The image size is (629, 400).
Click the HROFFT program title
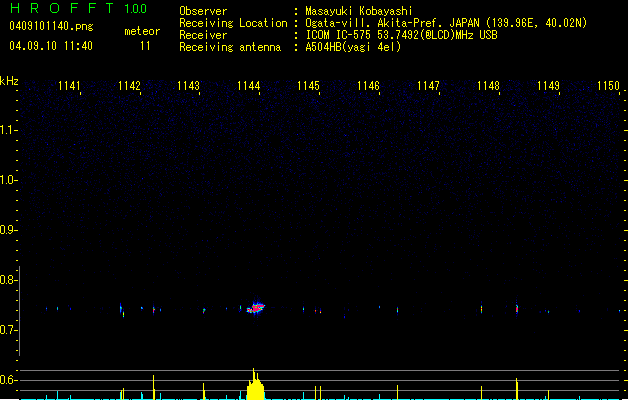pos(62,8)
